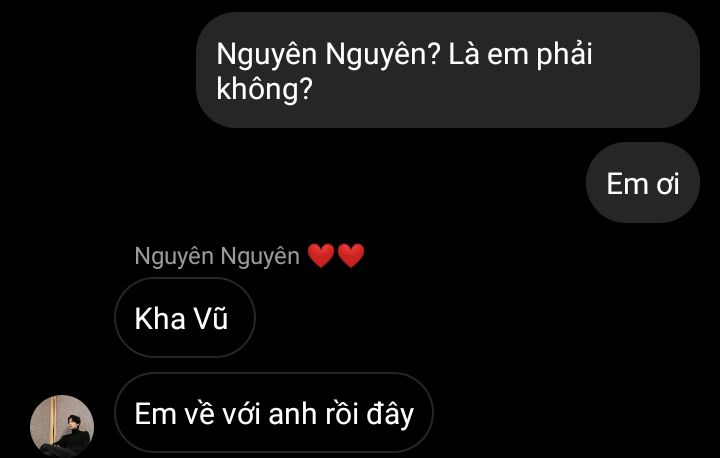Viewport: 720px width, 458px height.
Task: Select the 'Em ơi' message bubble
Action: 643,183
